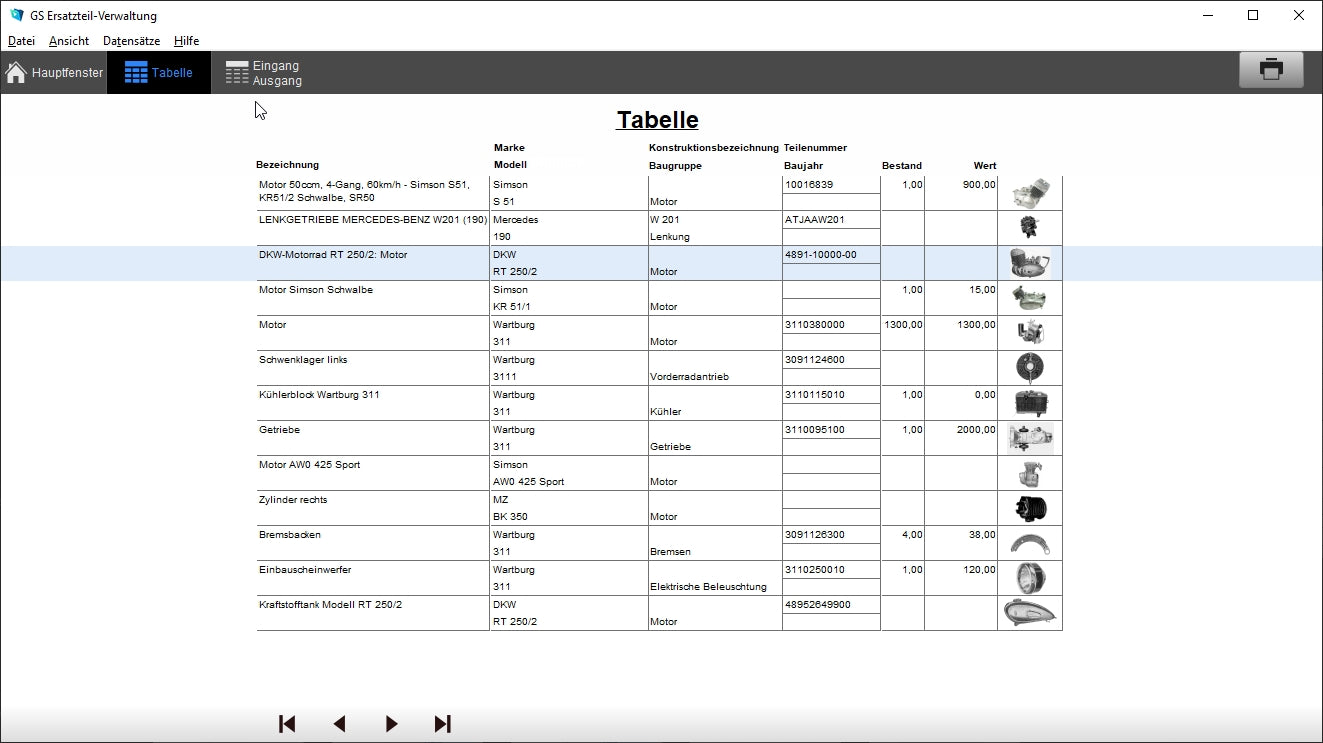Click the Zylinder rechts row

point(293,500)
